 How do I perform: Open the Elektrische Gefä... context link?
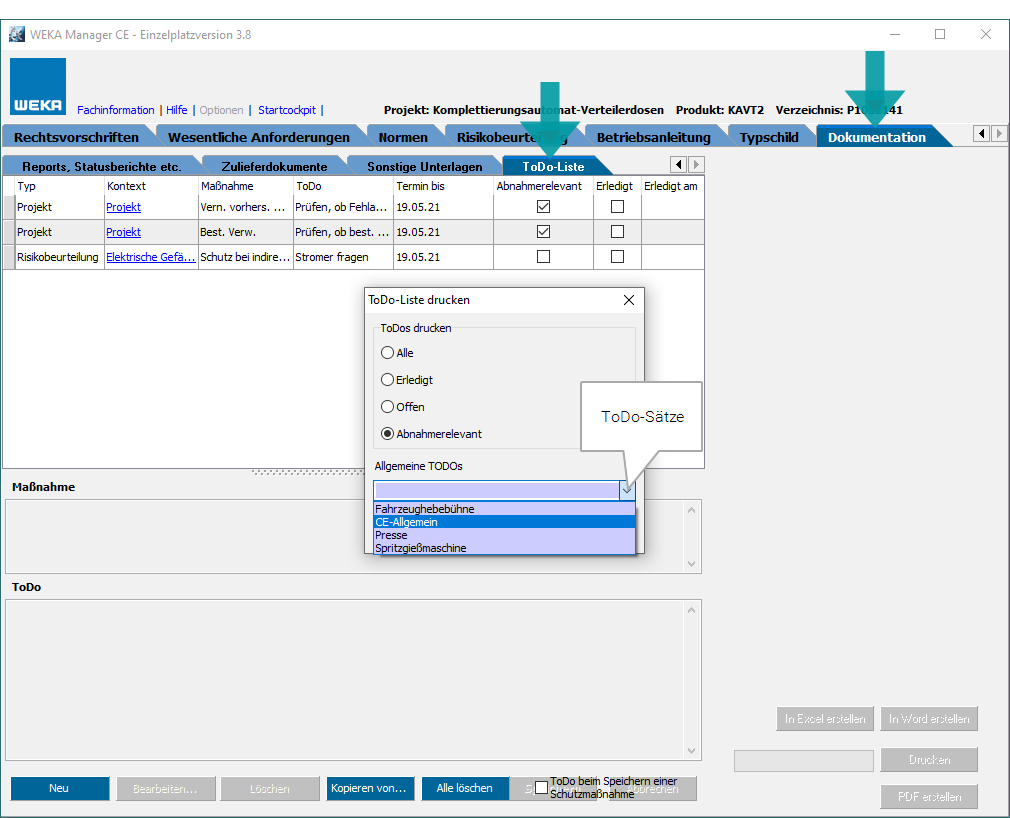(150, 257)
